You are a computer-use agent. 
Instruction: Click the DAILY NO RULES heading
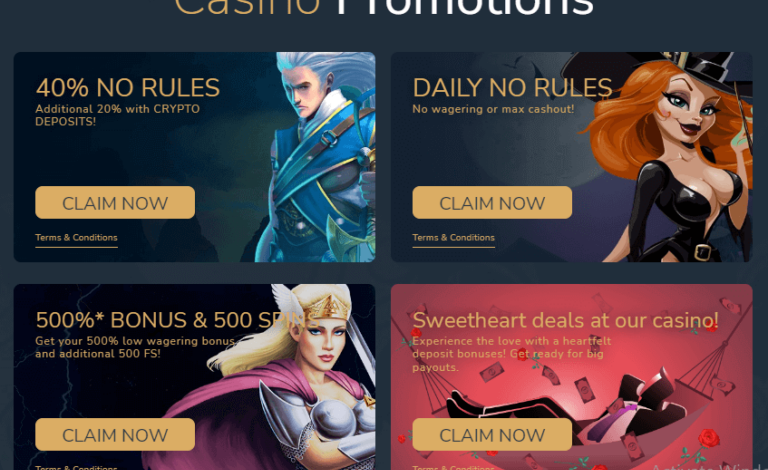pyautogui.click(x=512, y=88)
